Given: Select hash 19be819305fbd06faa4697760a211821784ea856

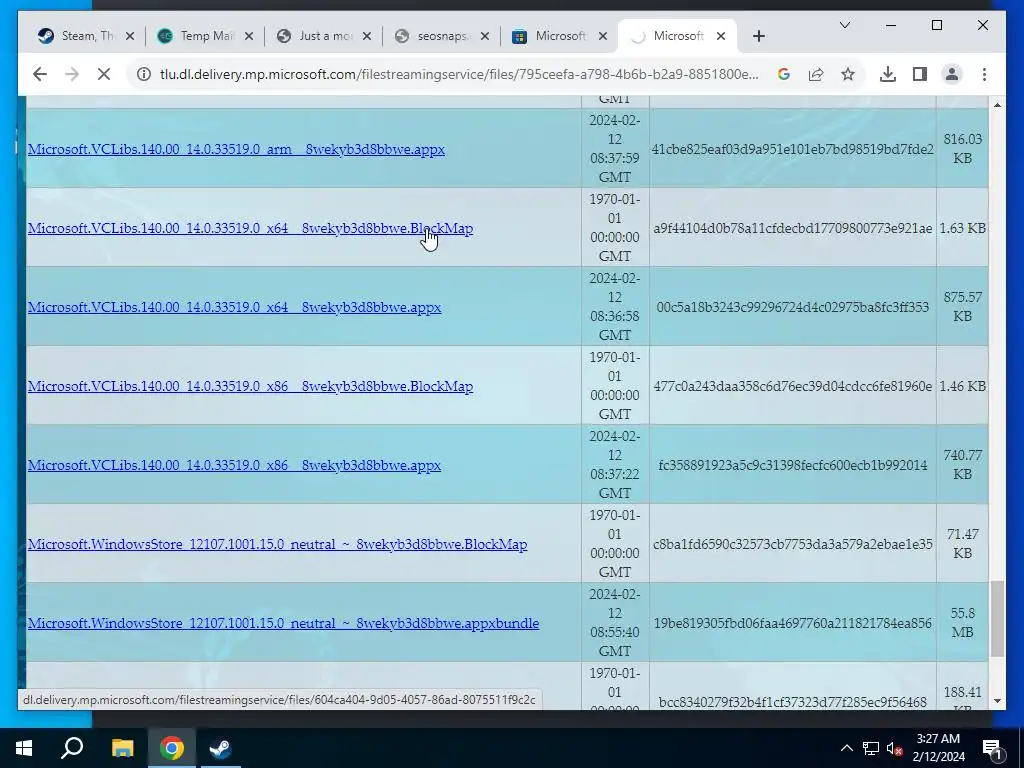Looking at the screenshot, I should (x=792, y=624).
